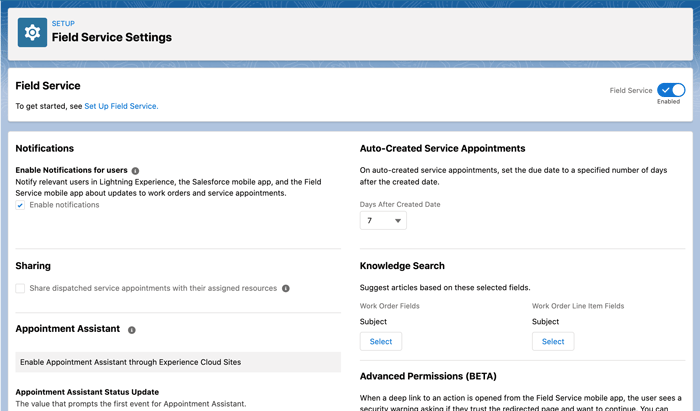Click the SETUP breadcrumb label
This screenshot has width=700, height=411.
(63, 24)
